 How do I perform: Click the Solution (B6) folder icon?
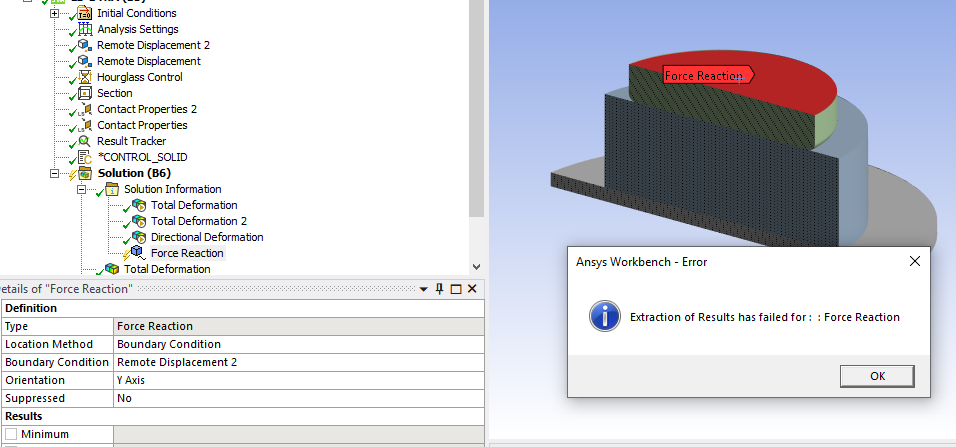point(84,173)
